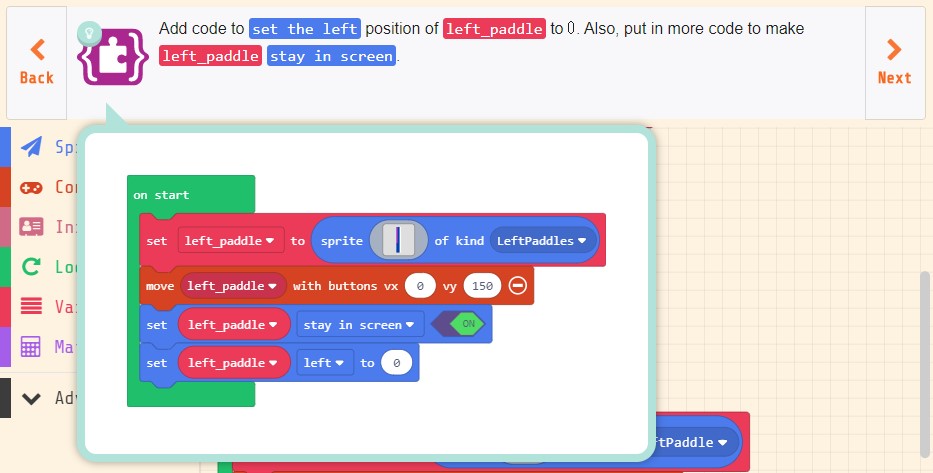The width and height of the screenshot is (933, 473).
Task: Go back to previous tutorial step
Action: click(37, 62)
